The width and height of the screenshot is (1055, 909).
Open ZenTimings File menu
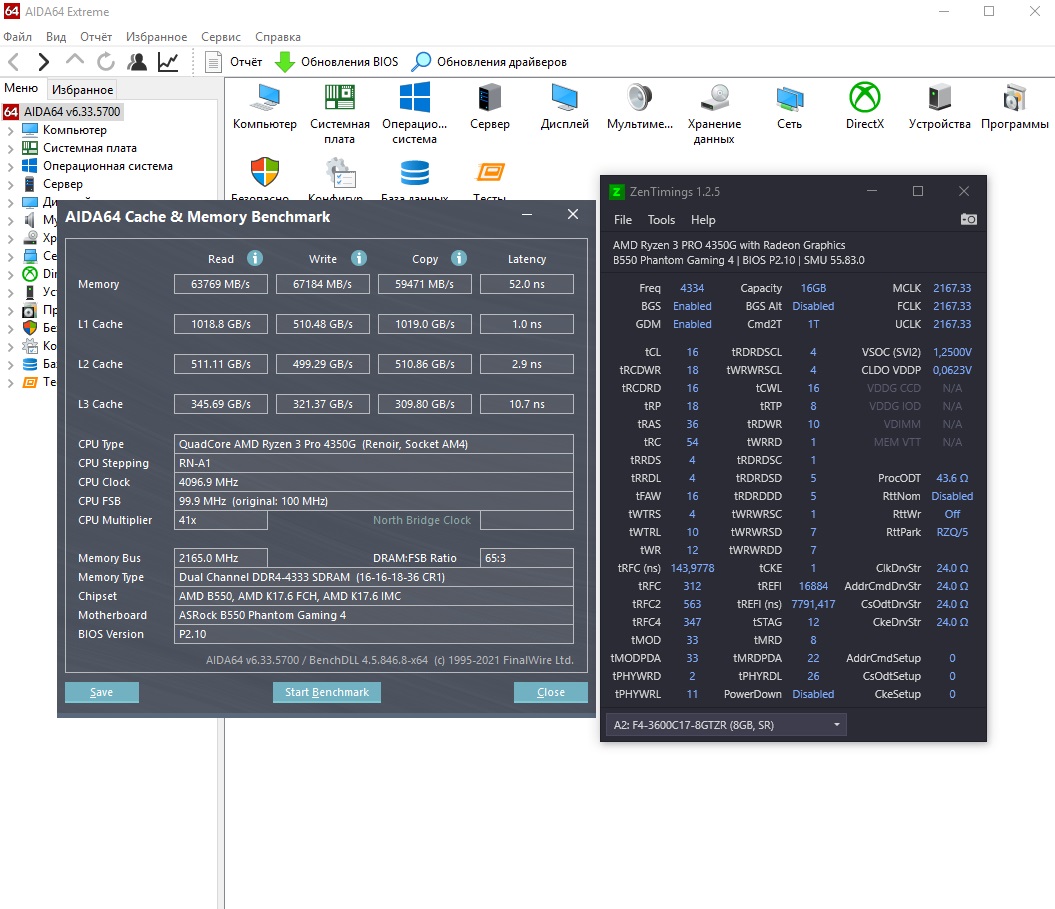622,220
